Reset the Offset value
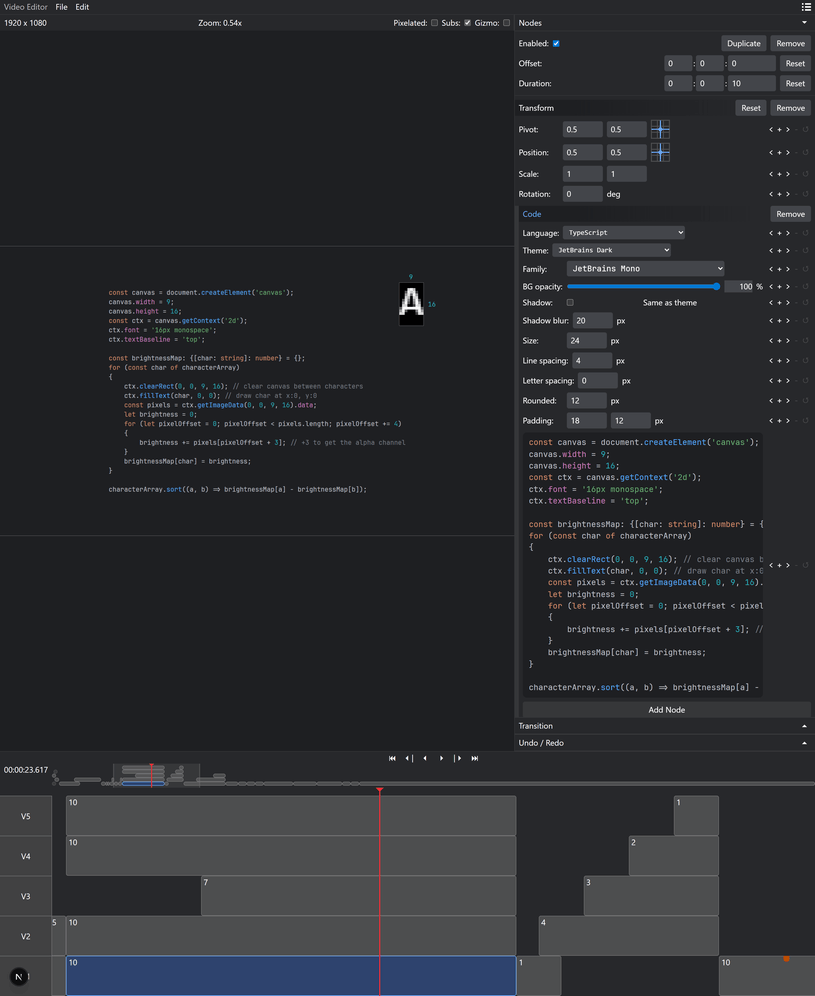815x996 pixels. [795, 64]
